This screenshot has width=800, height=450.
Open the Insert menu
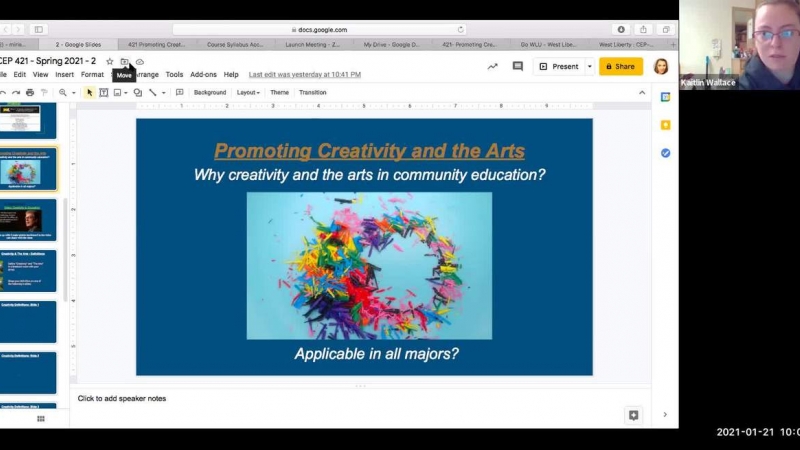click(64, 74)
